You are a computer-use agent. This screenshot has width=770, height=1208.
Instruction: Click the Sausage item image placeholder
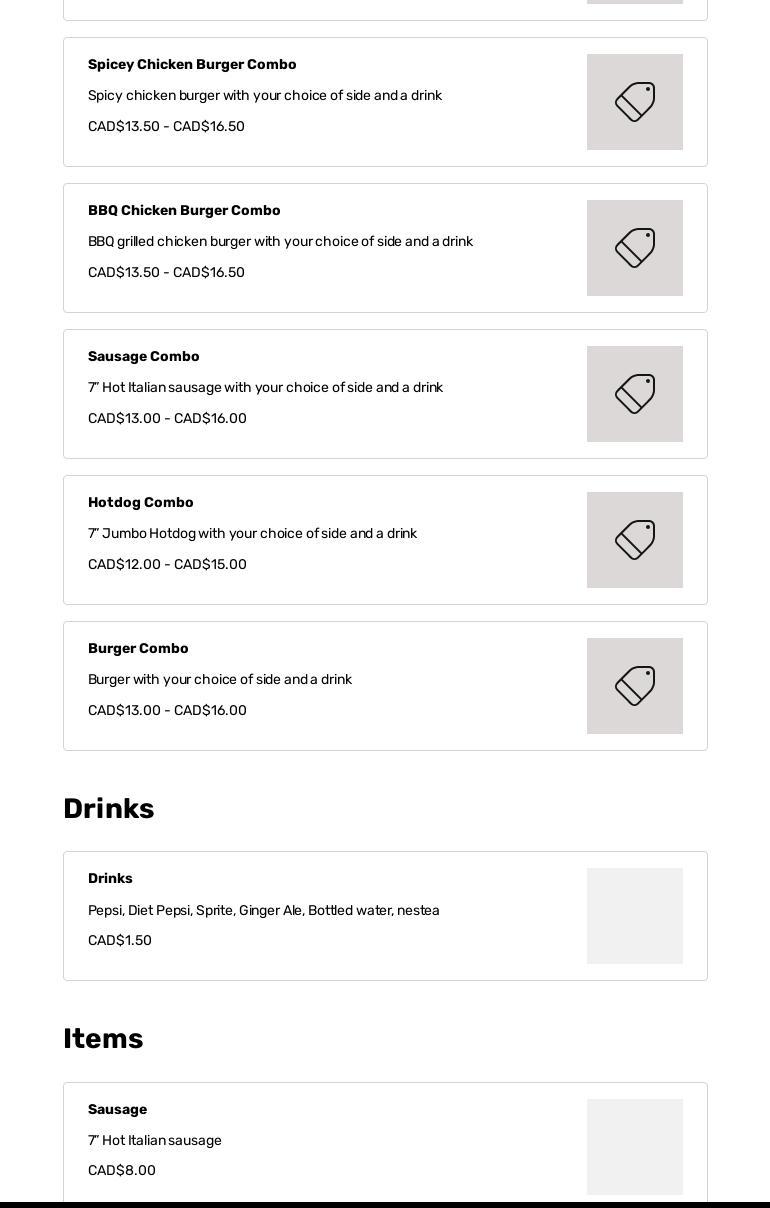coord(634,1146)
